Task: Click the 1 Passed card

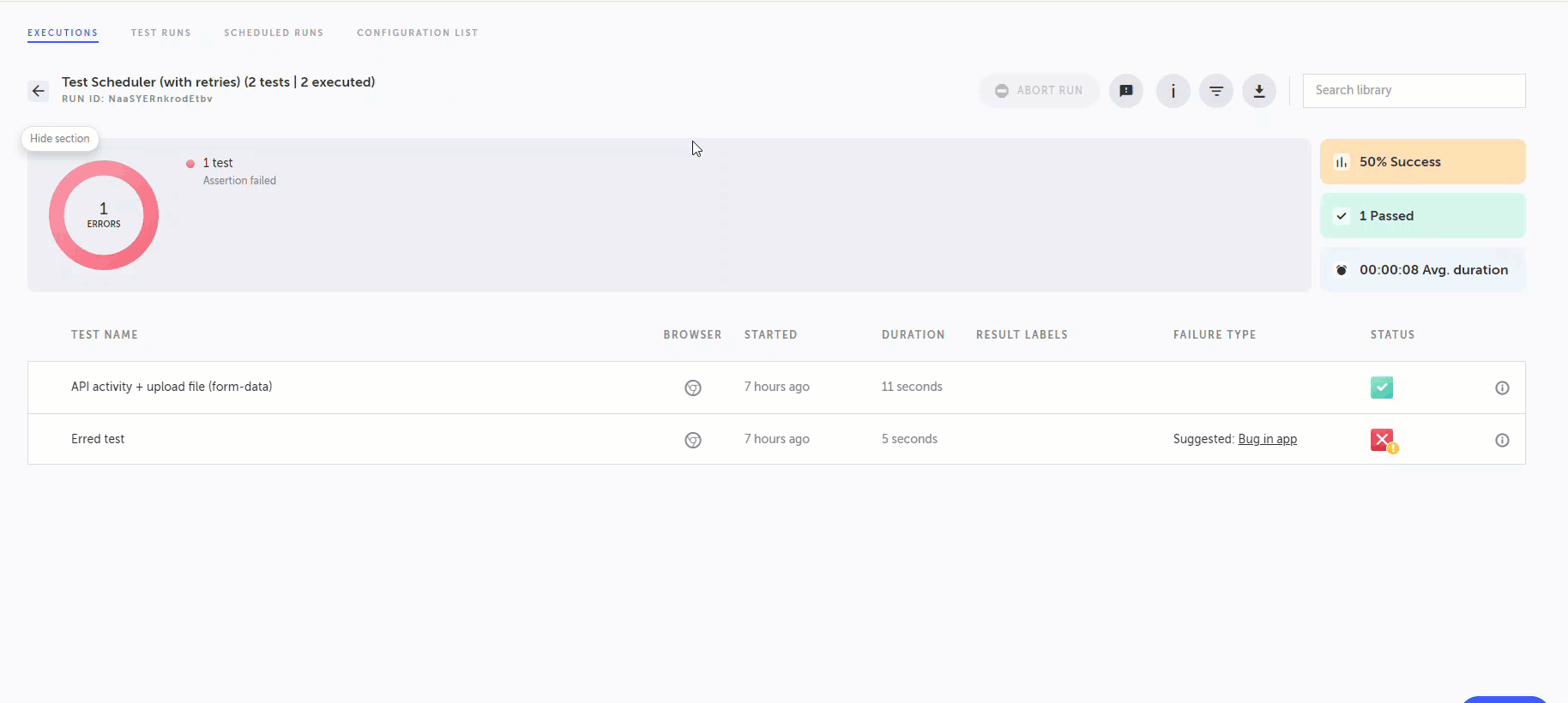Action: pos(1423,215)
